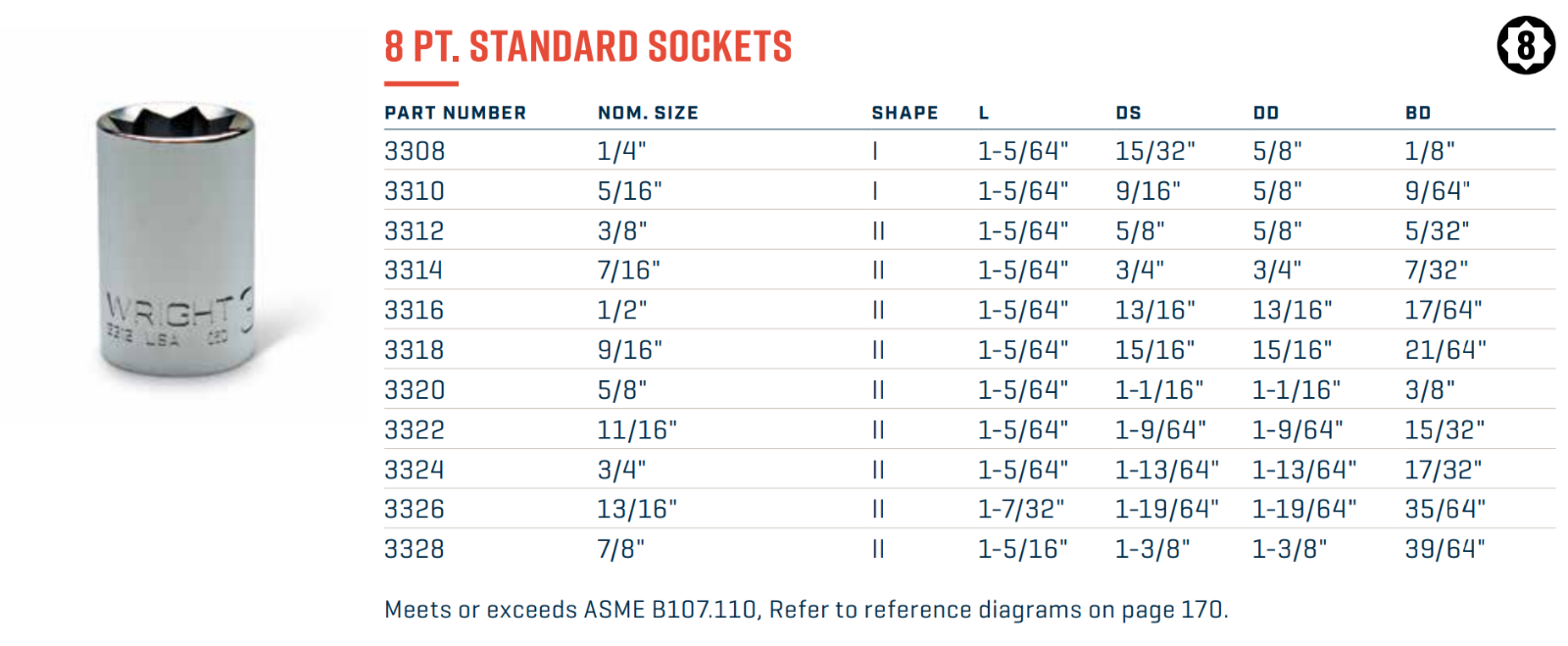Image resolution: width=1568 pixels, height=646 pixels.
Task: Click part number 3316 row
Action: point(415,311)
